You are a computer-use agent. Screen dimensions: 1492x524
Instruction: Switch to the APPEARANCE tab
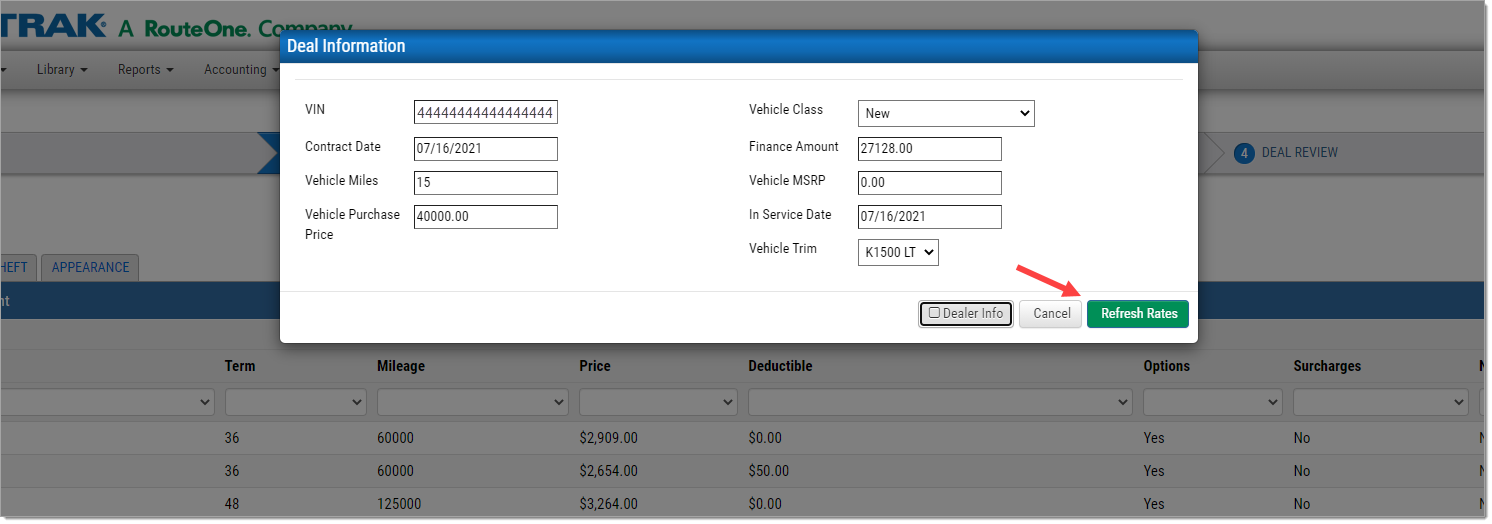[90, 267]
